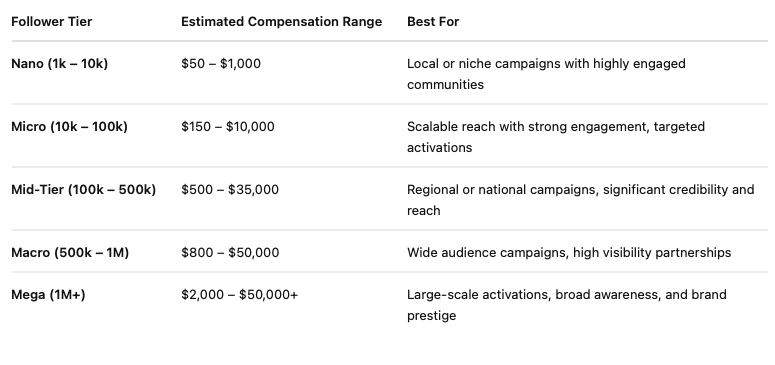Click the Large-scale activations description
The height and width of the screenshot is (365, 775).
567,305
